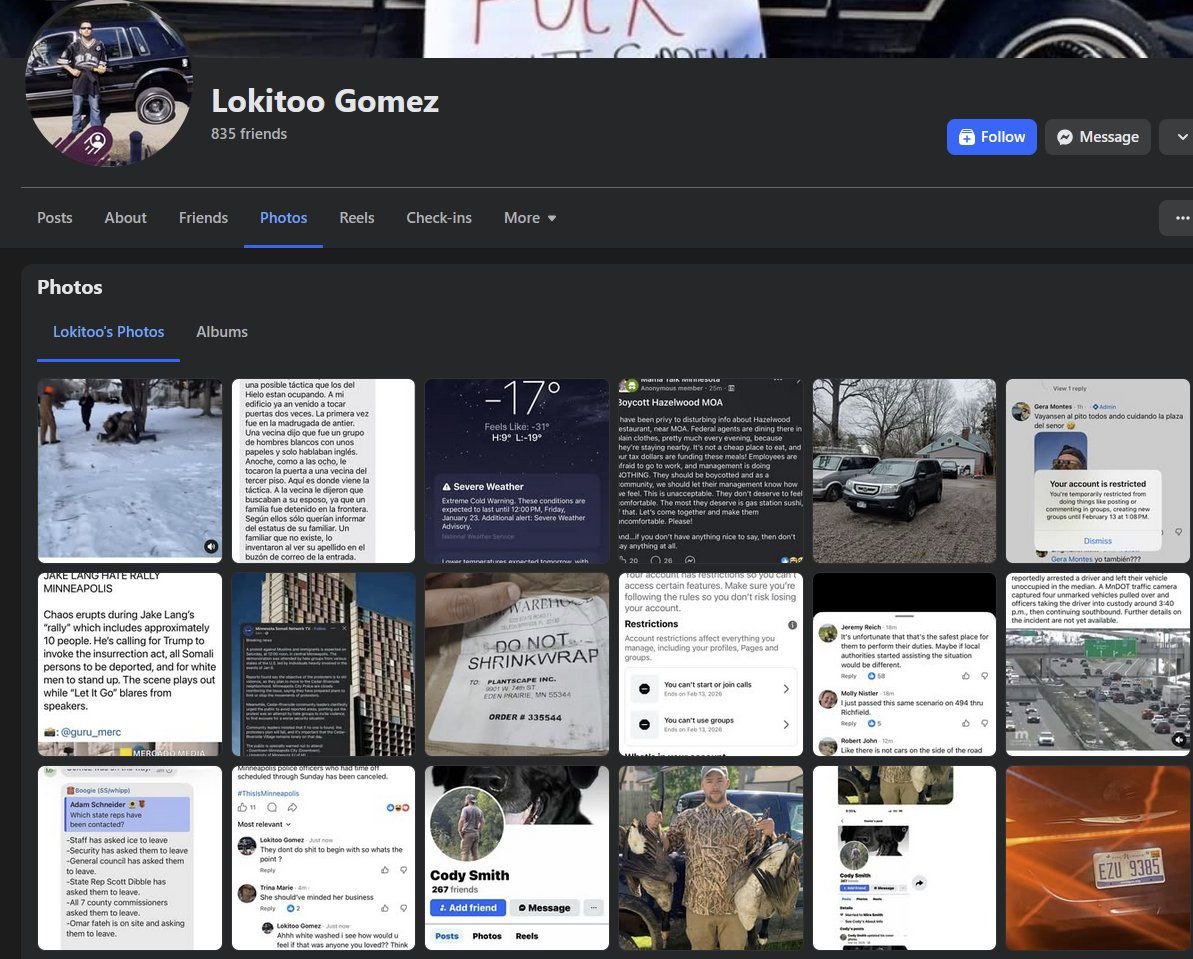Open the highway traffic camera video
This screenshot has width=1193, height=959.
[1097, 664]
